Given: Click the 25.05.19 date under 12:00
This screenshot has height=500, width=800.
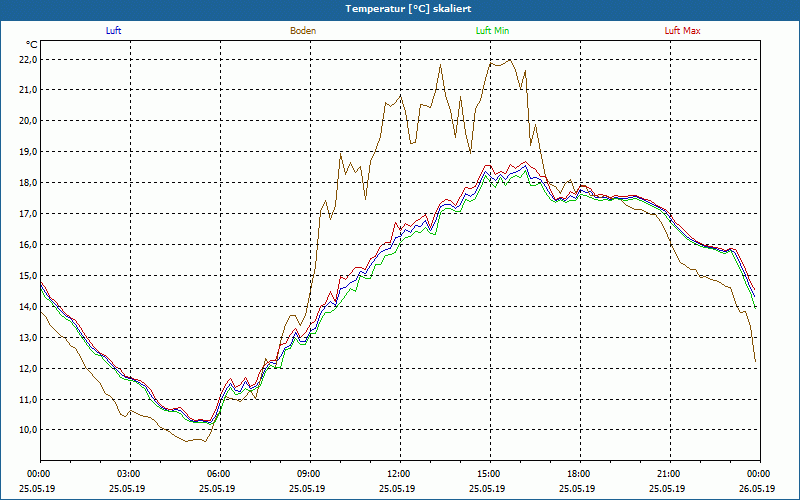Looking at the screenshot, I should click(397, 488).
